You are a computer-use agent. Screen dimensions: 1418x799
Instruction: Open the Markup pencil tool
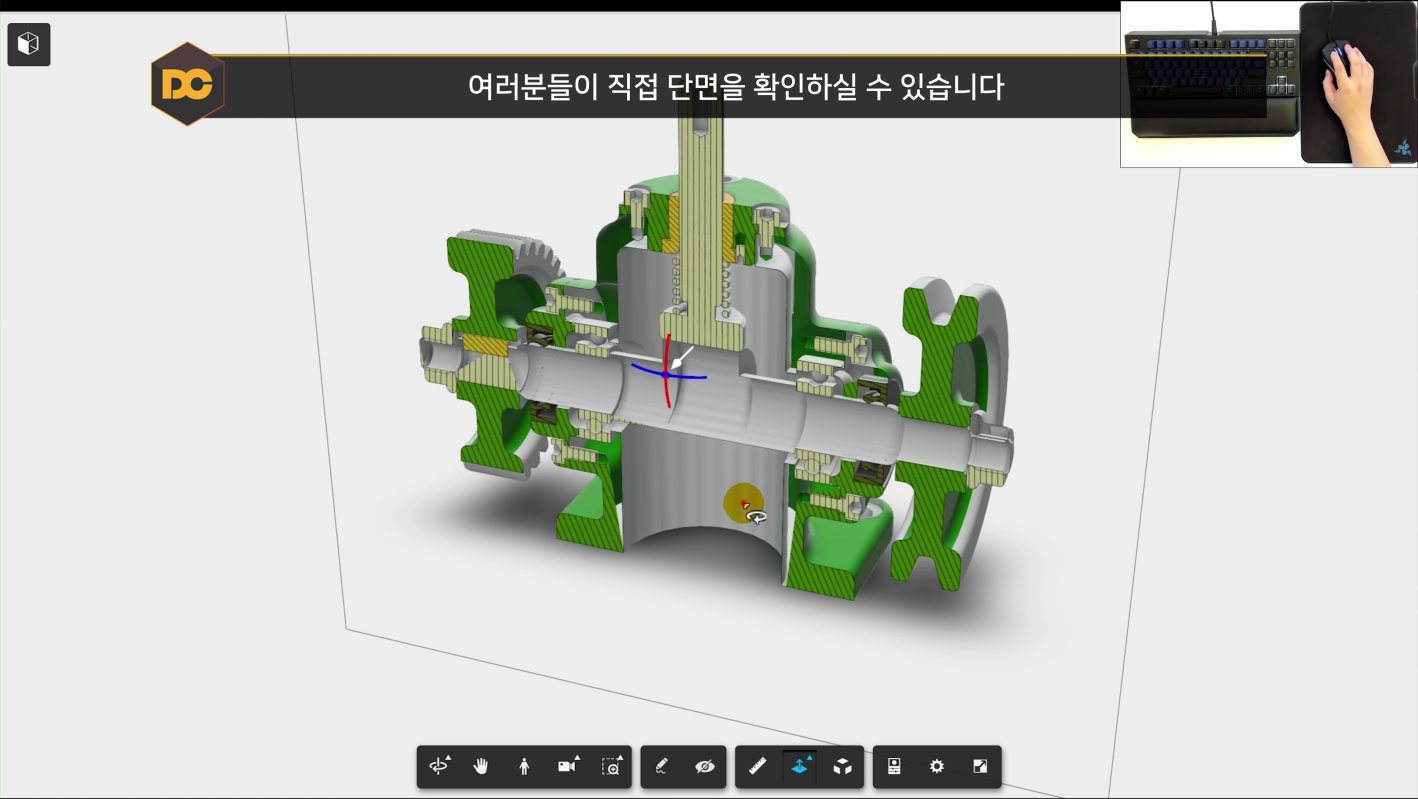[x=661, y=766]
